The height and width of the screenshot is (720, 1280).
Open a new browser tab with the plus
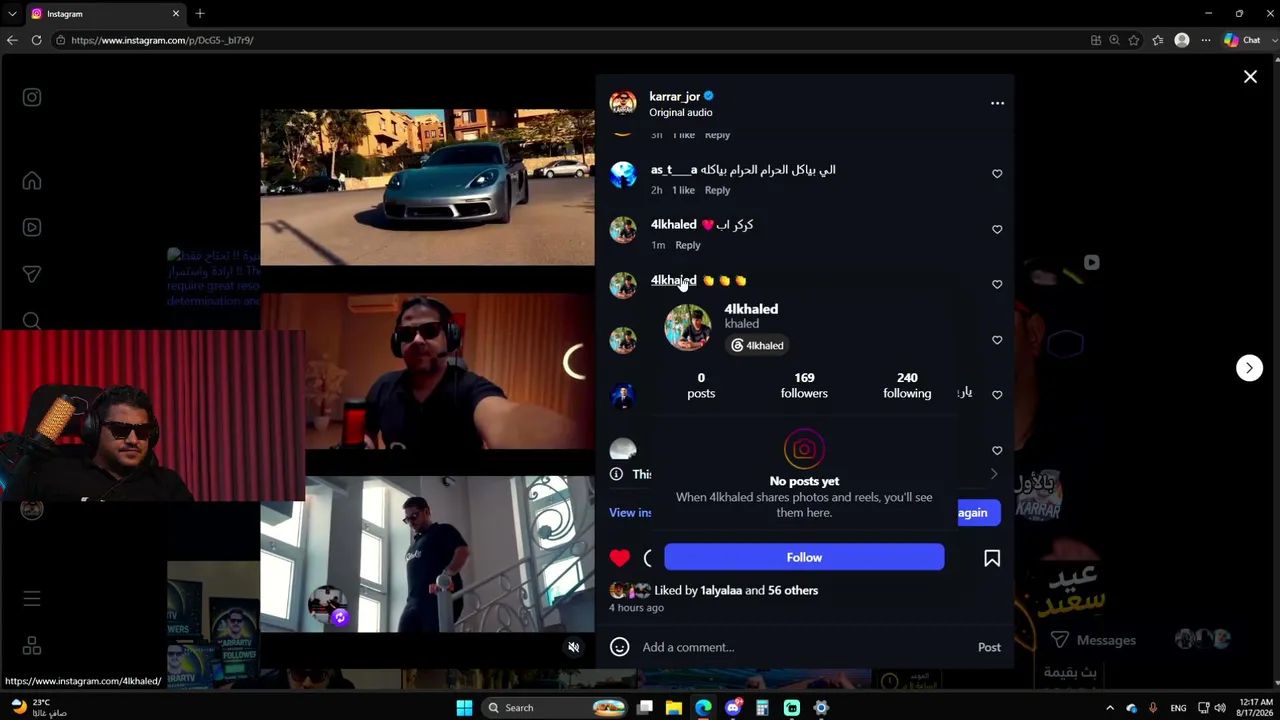pos(200,14)
